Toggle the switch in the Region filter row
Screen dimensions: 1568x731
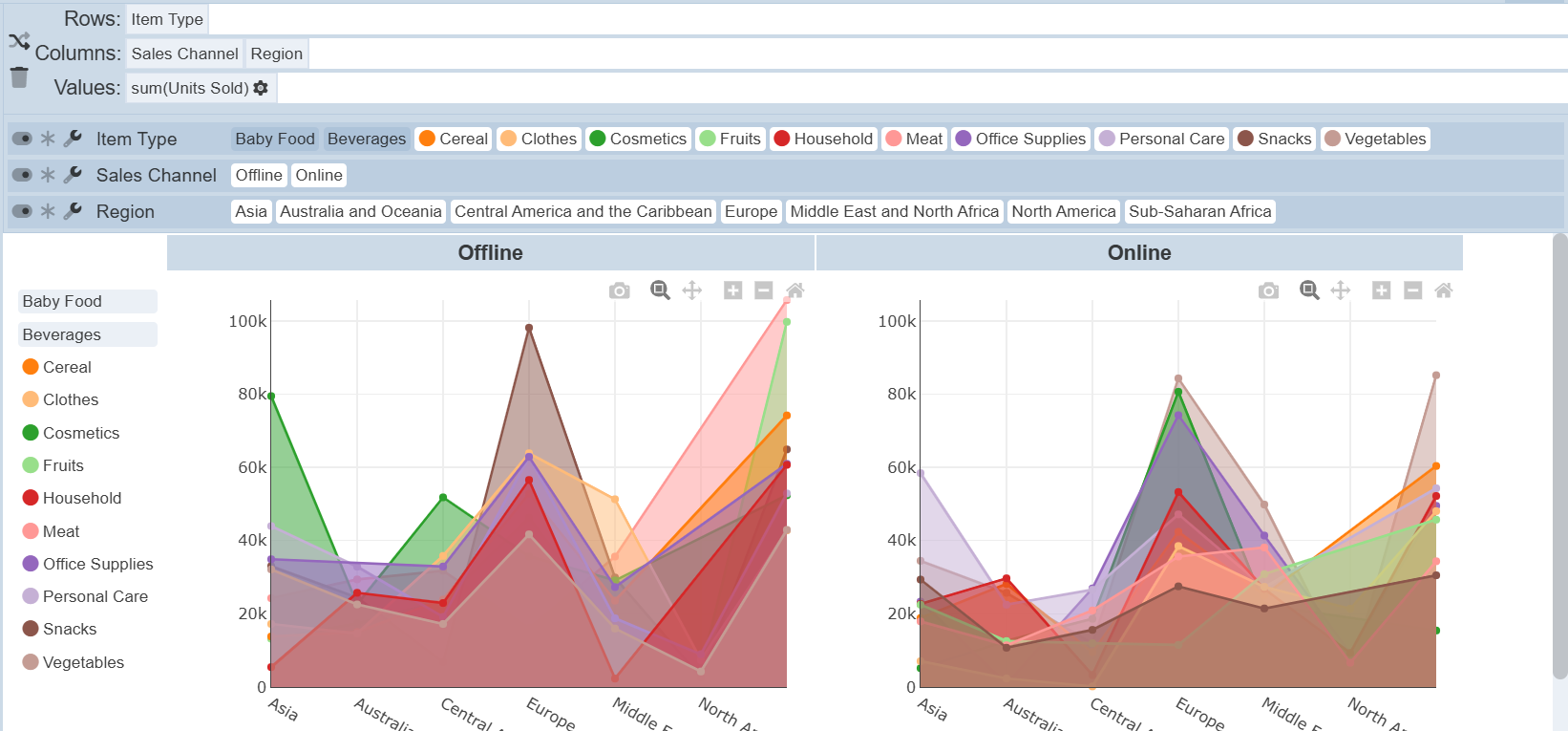[22, 211]
